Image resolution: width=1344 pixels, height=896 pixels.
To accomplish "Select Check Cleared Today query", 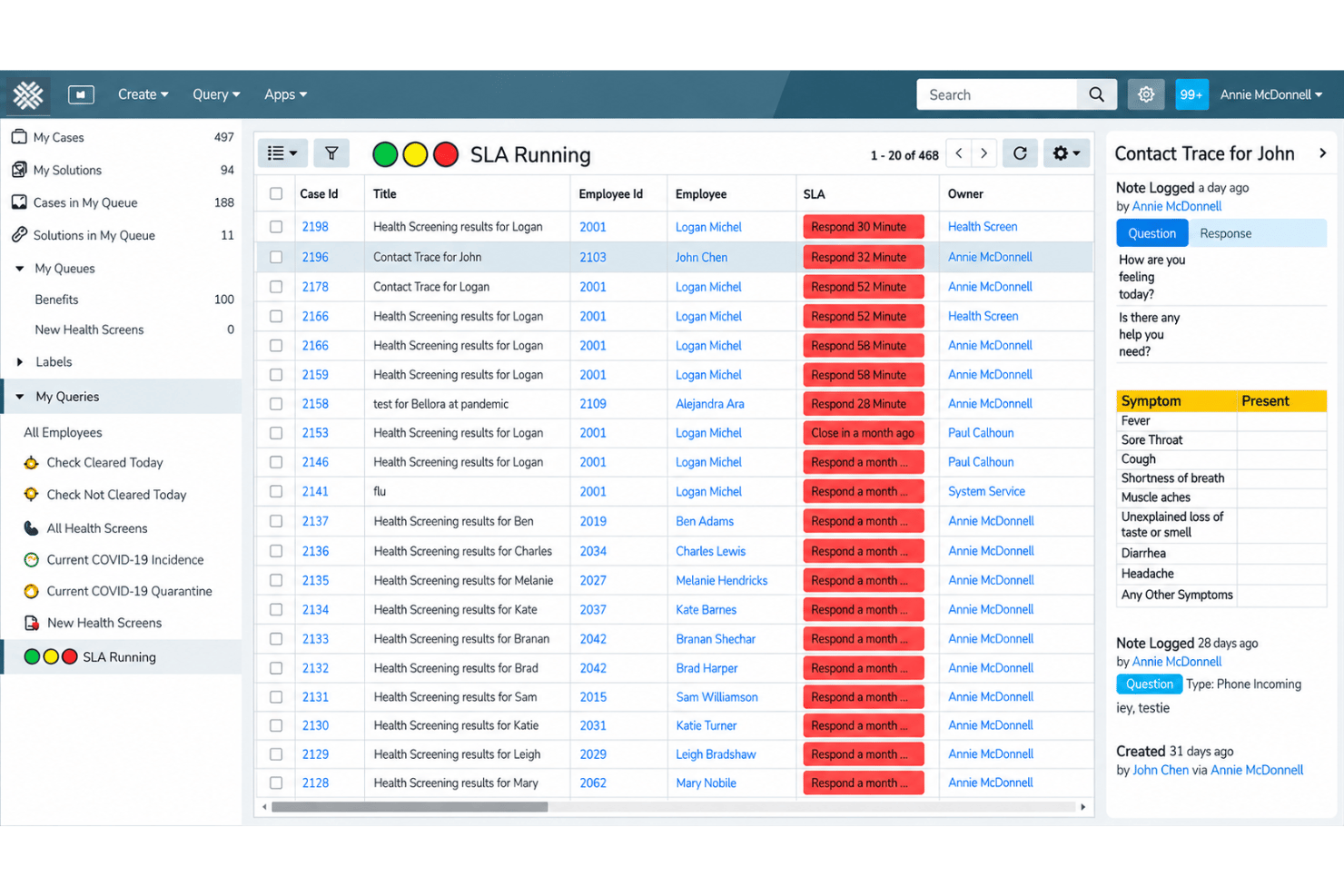I will [x=104, y=462].
